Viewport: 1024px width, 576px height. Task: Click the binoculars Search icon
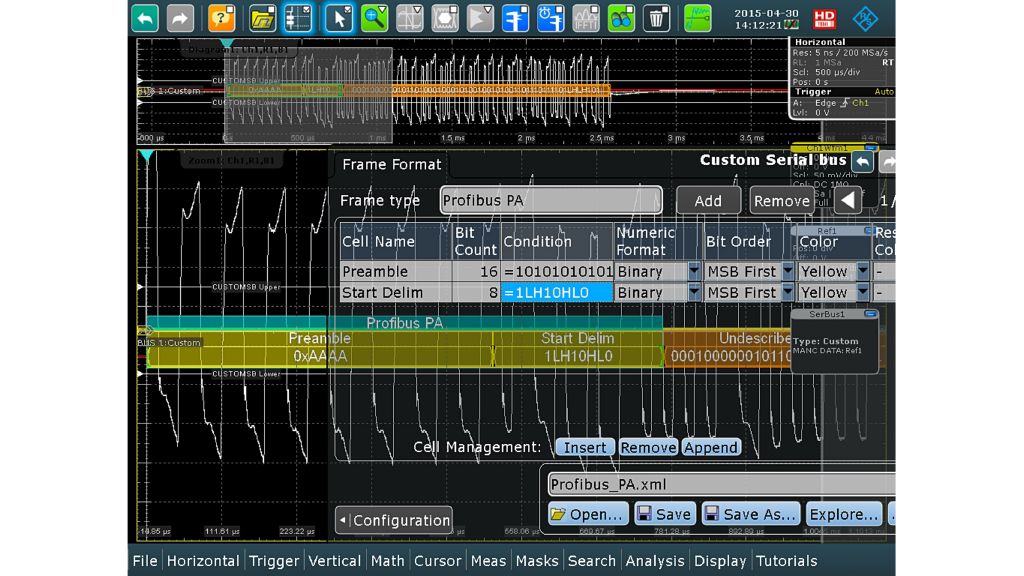pos(621,18)
